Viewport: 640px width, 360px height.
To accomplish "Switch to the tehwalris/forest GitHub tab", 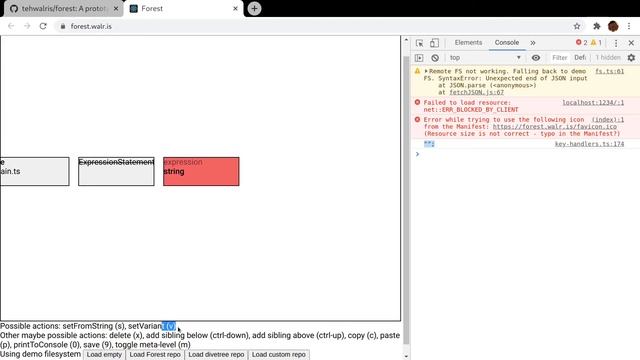I will [x=63, y=9].
